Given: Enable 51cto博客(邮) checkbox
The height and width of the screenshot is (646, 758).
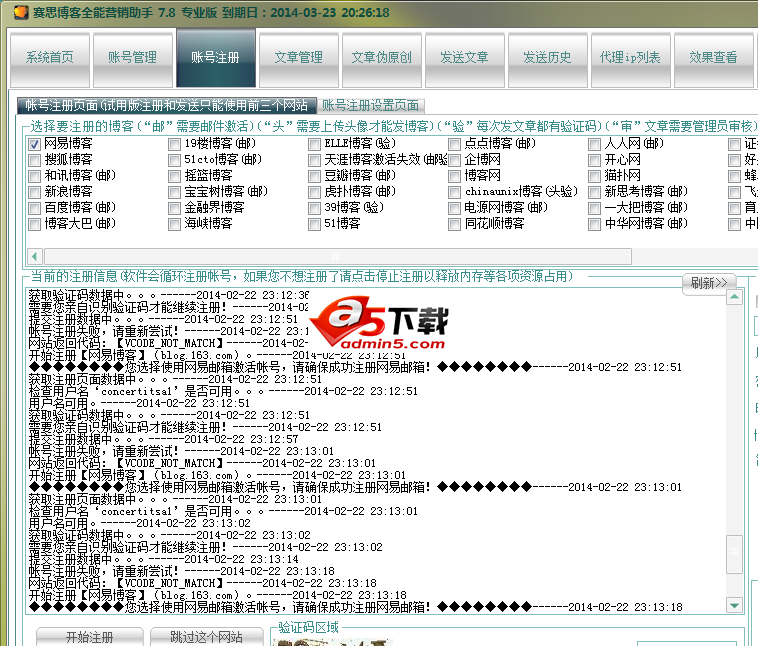Looking at the screenshot, I should click(x=174, y=160).
